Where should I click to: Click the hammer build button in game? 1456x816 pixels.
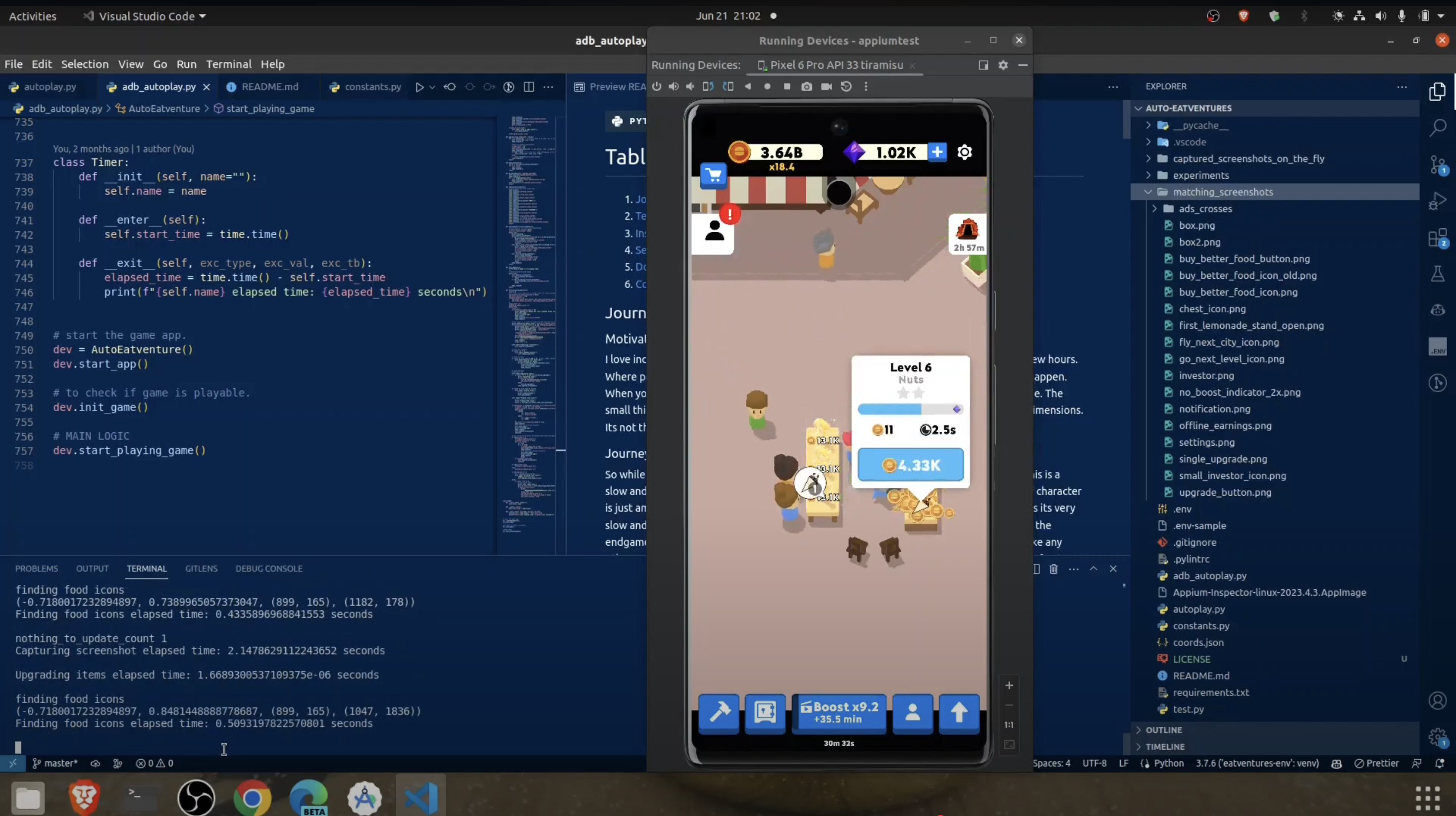[719, 713]
